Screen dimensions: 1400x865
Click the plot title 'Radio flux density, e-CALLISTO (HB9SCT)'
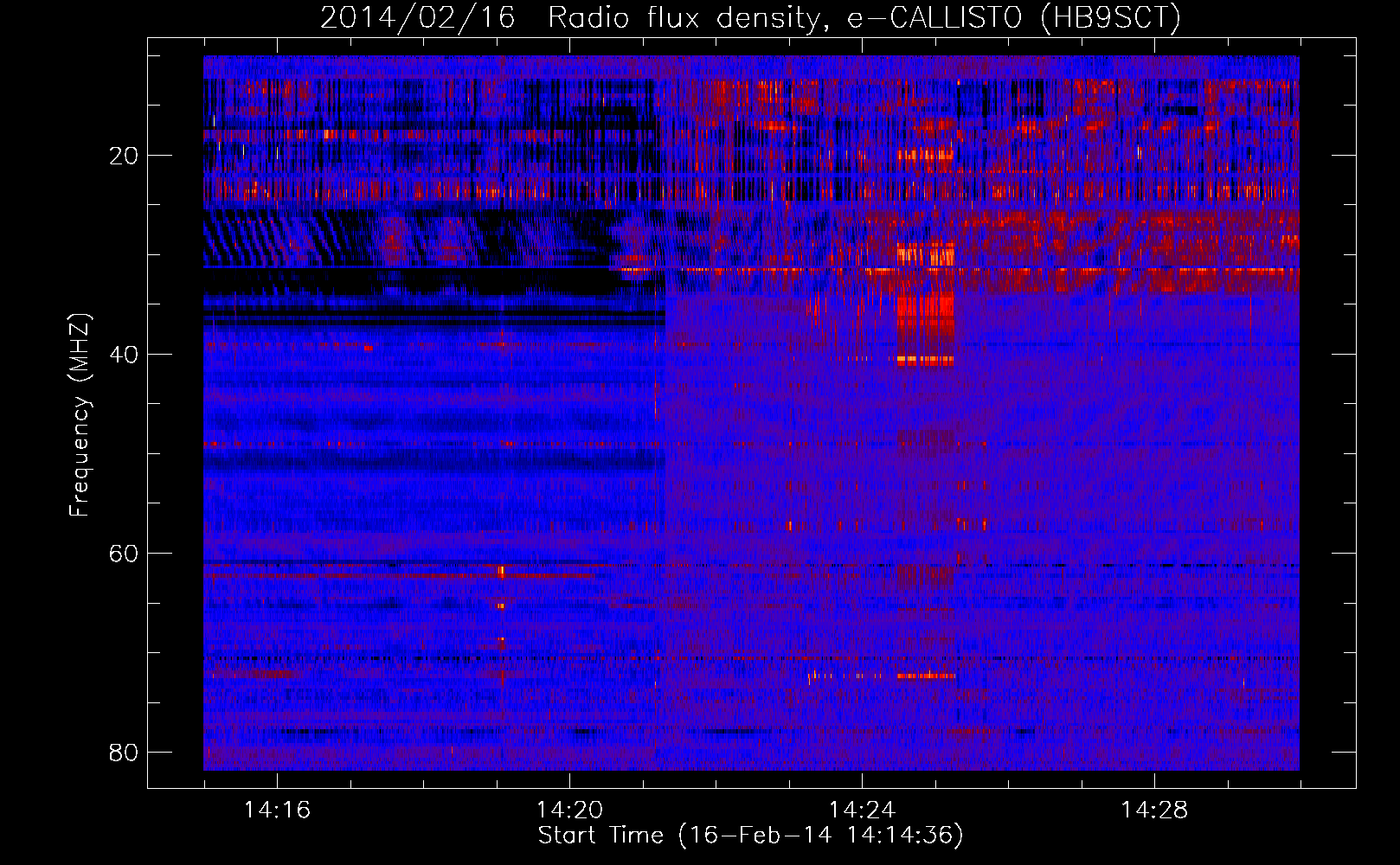[864, 18]
